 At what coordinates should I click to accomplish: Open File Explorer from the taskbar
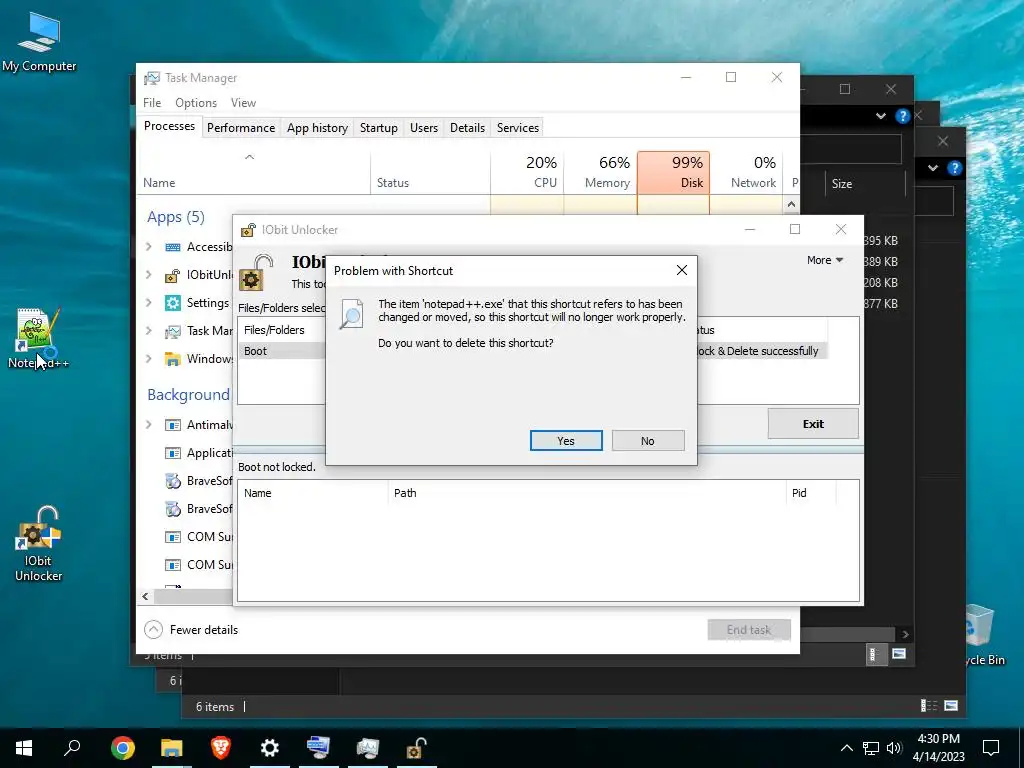coord(172,748)
